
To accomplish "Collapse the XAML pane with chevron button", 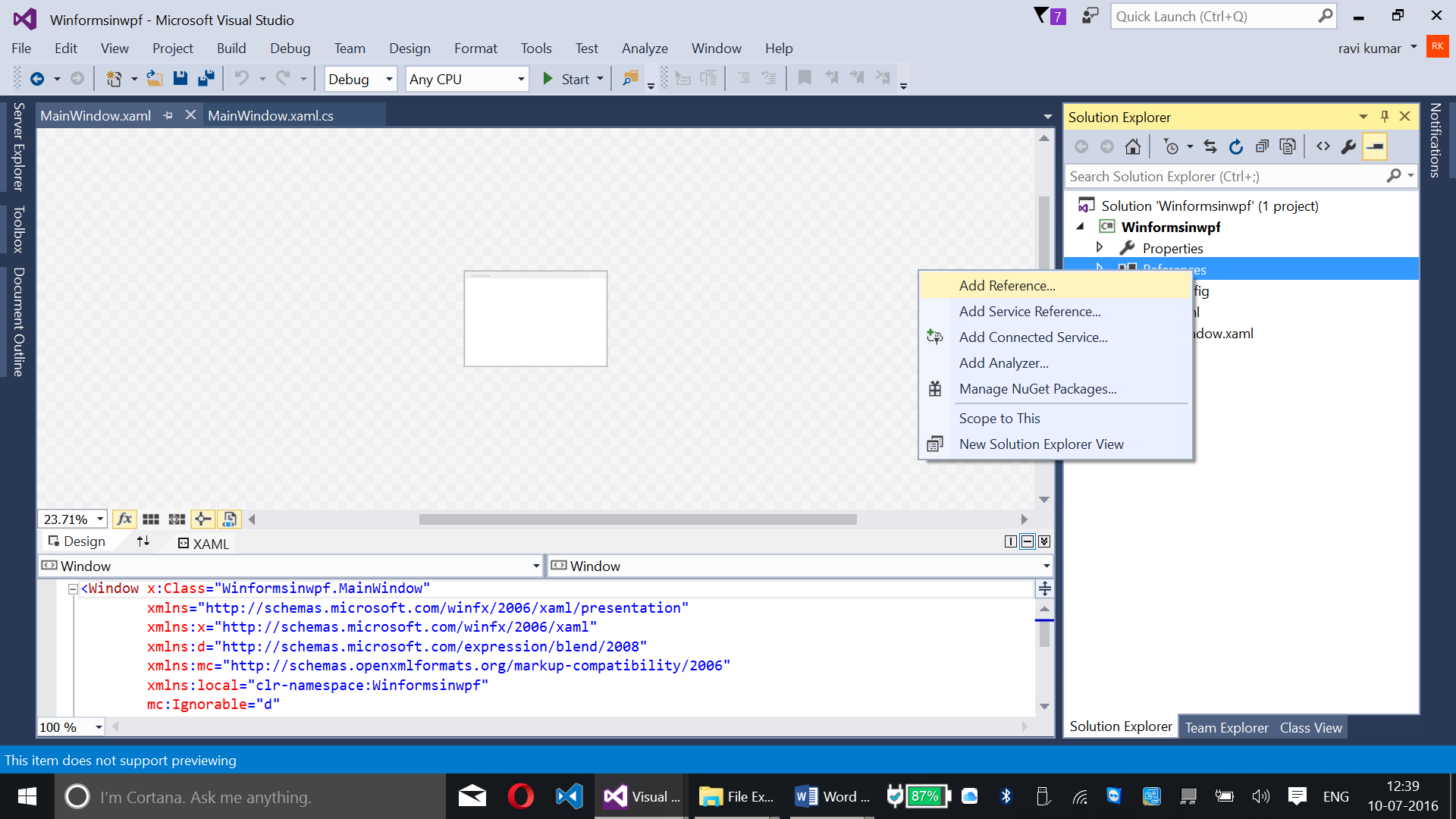I will pos(1044,541).
